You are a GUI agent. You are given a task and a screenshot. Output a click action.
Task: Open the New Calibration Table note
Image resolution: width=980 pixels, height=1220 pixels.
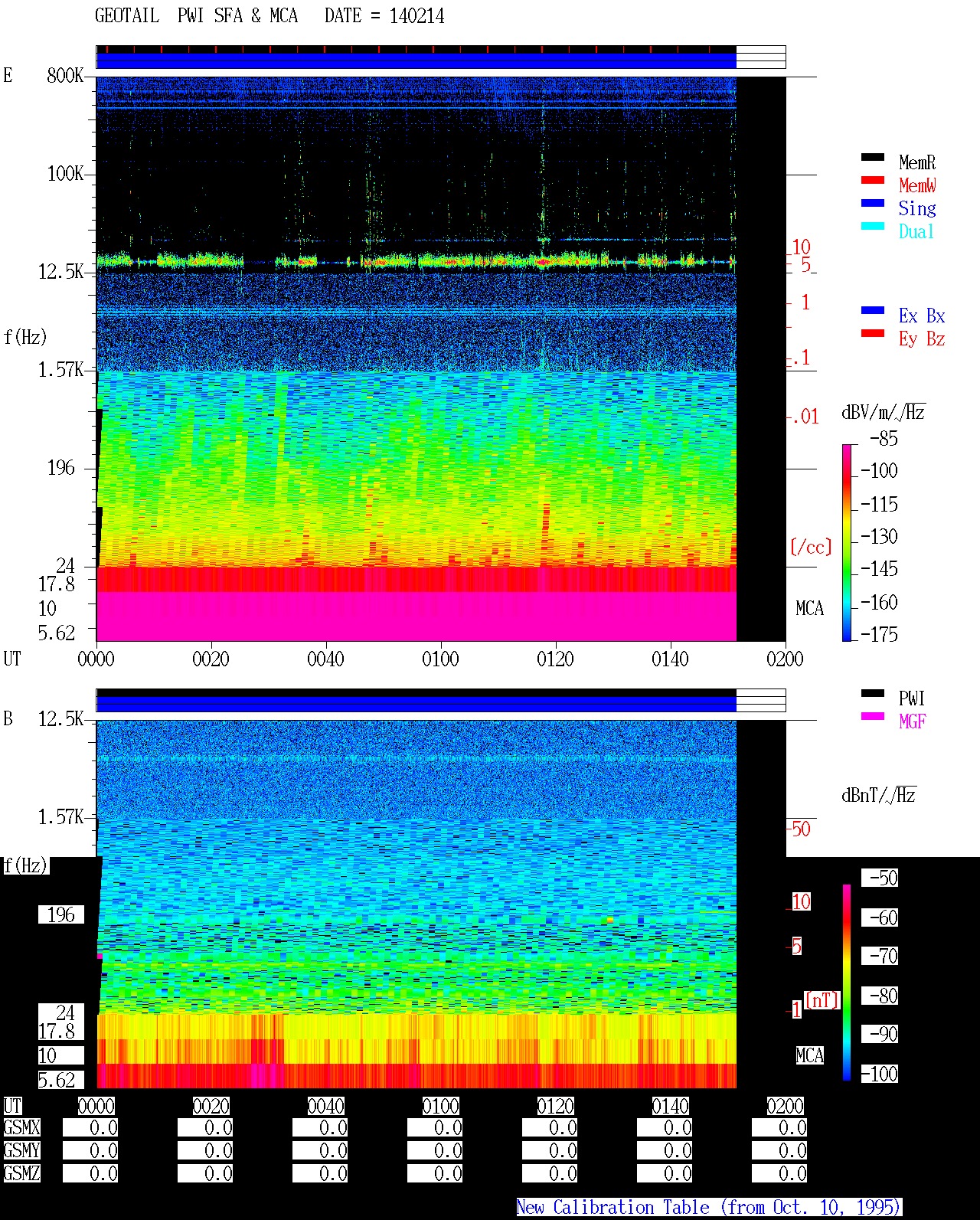click(x=709, y=1207)
